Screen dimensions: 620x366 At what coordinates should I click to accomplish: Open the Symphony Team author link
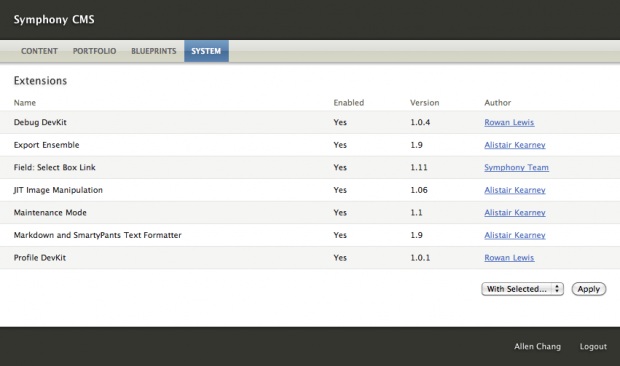click(516, 167)
